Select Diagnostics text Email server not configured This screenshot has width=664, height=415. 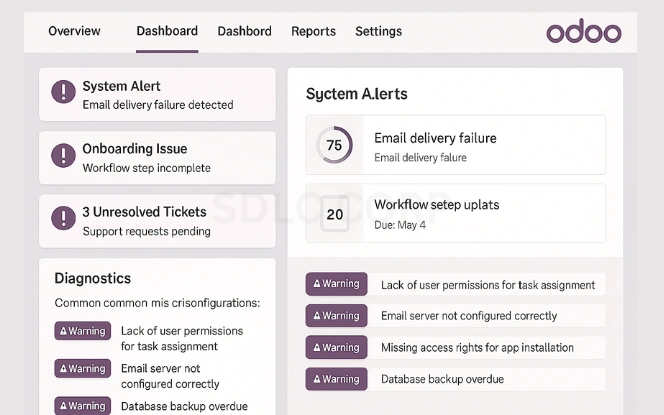(x=170, y=376)
